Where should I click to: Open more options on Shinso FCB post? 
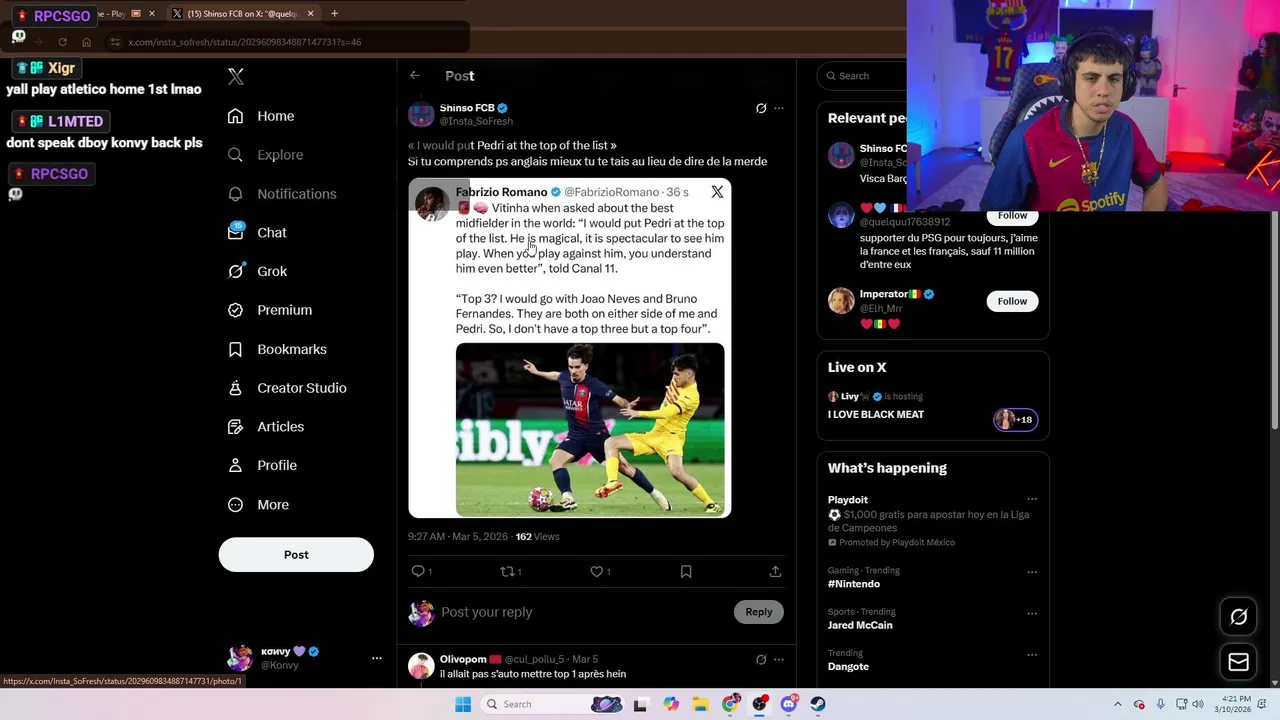[x=779, y=108]
